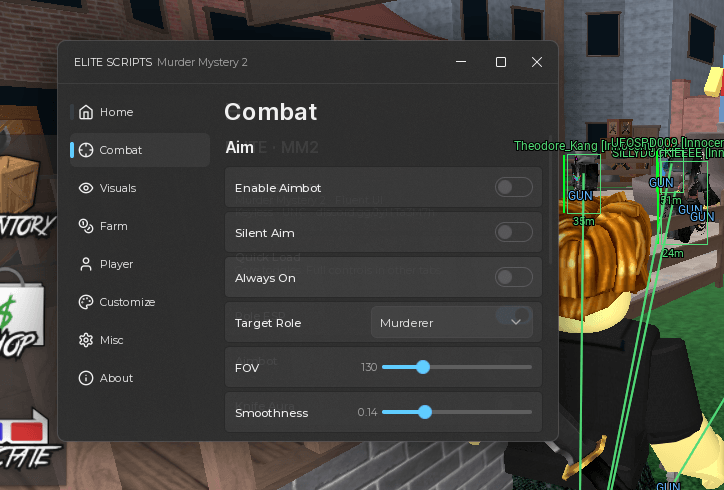Click "Murder Mystery 2" subtitle in title bar
724x490 pixels.
click(x=202, y=62)
